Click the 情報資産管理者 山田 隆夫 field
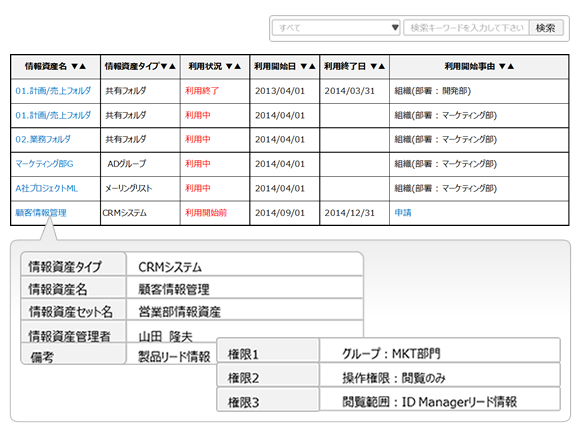Viewport: 580px width, 440px height. [x=192, y=332]
